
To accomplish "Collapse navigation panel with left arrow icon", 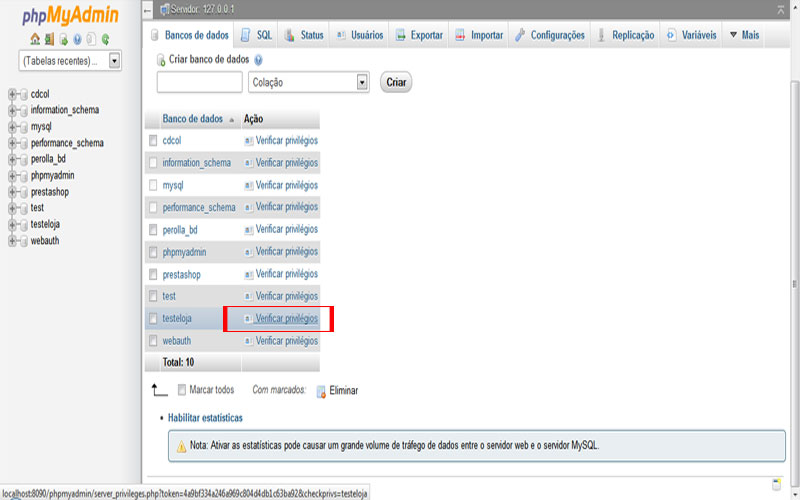I will pyautogui.click(x=147, y=10).
